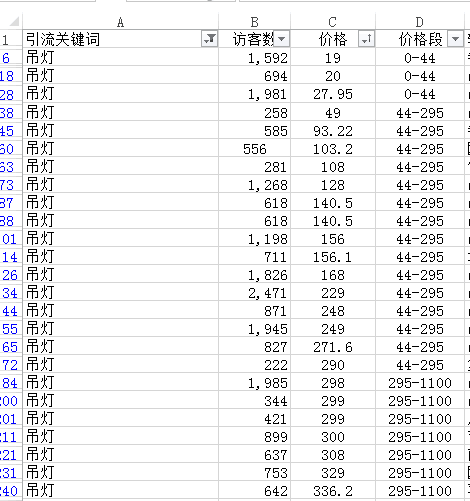Open filter dropdown for 引流关键词 column
Image resolution: width=470 pixels, height=501 pixels.
tap(210, 39)
